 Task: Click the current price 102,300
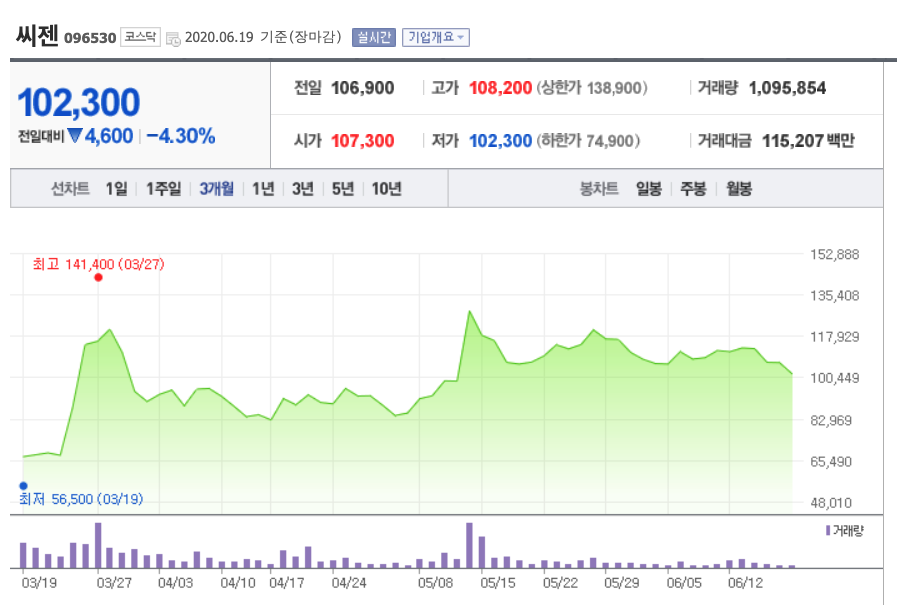click(79, 102)
